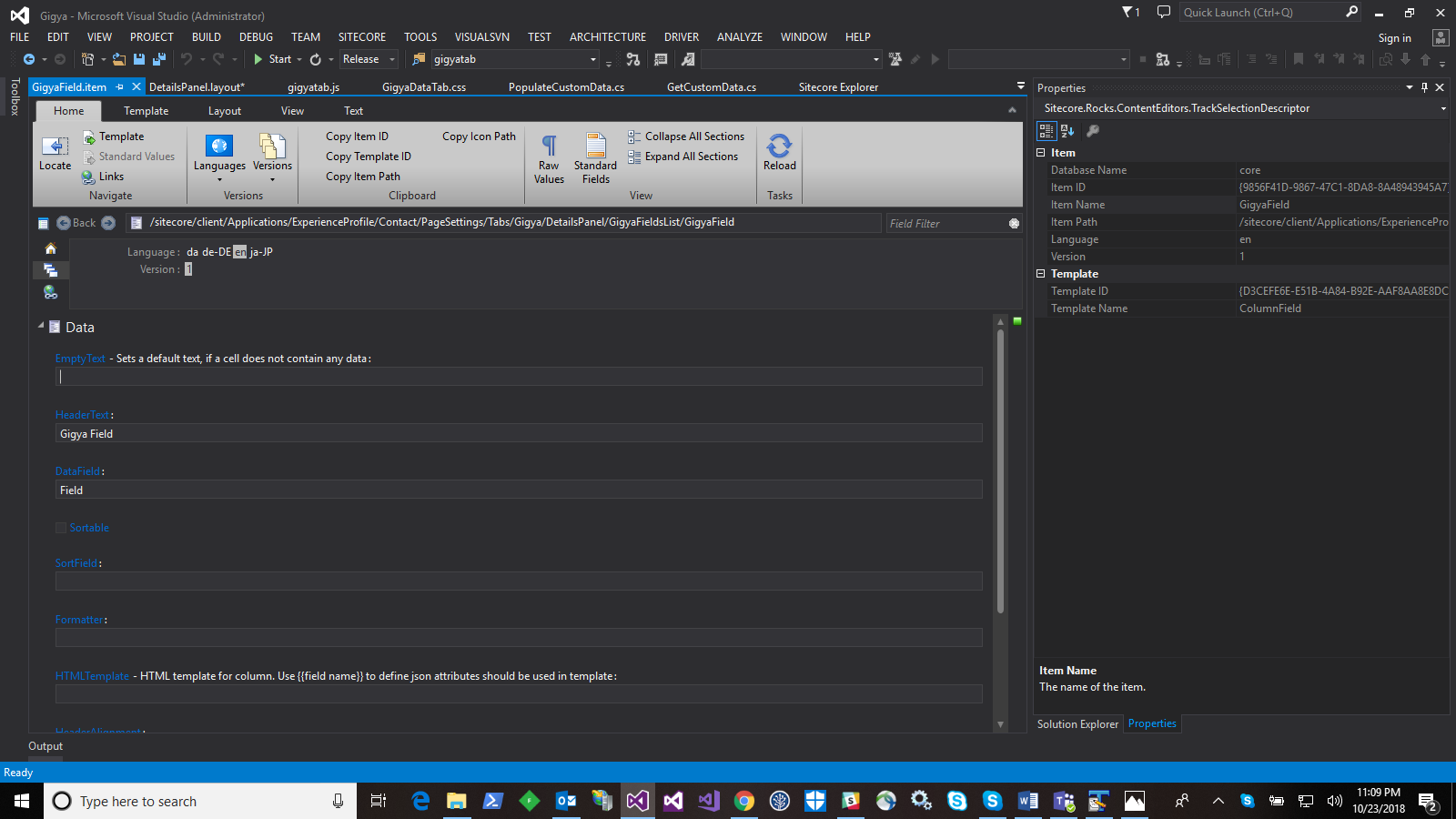
Task: Click Collapse All Sections
Action: pyautogui.click(x=686, y=136)
